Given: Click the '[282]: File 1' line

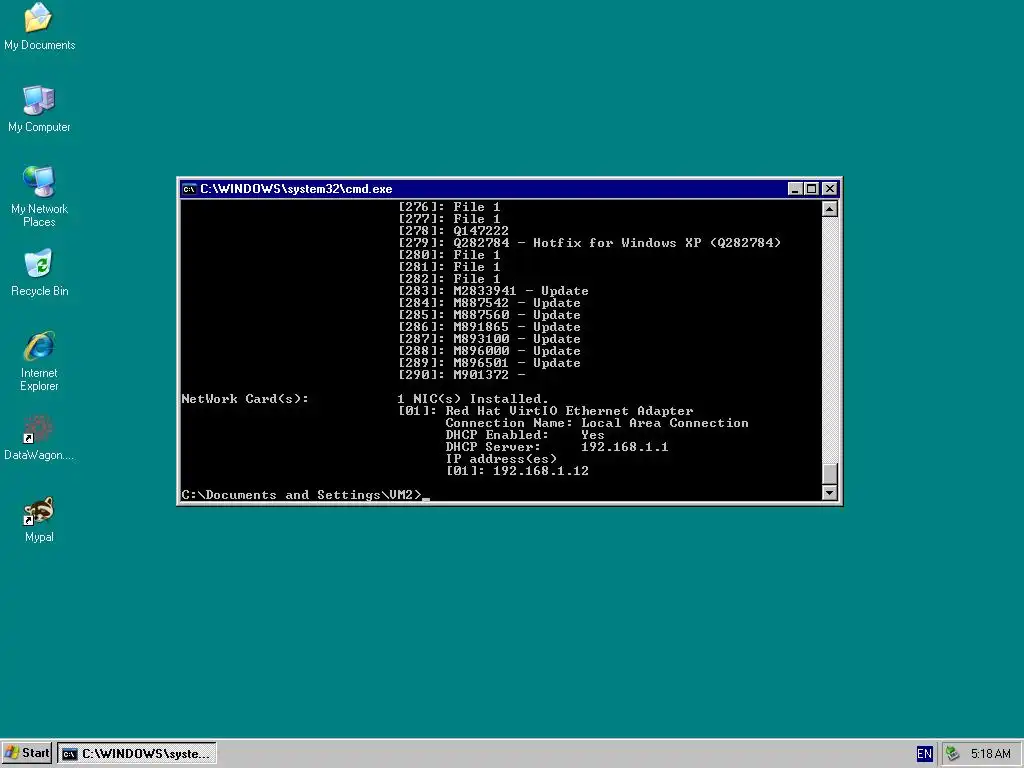Looking at the screenshot, I should pos(449,279).
